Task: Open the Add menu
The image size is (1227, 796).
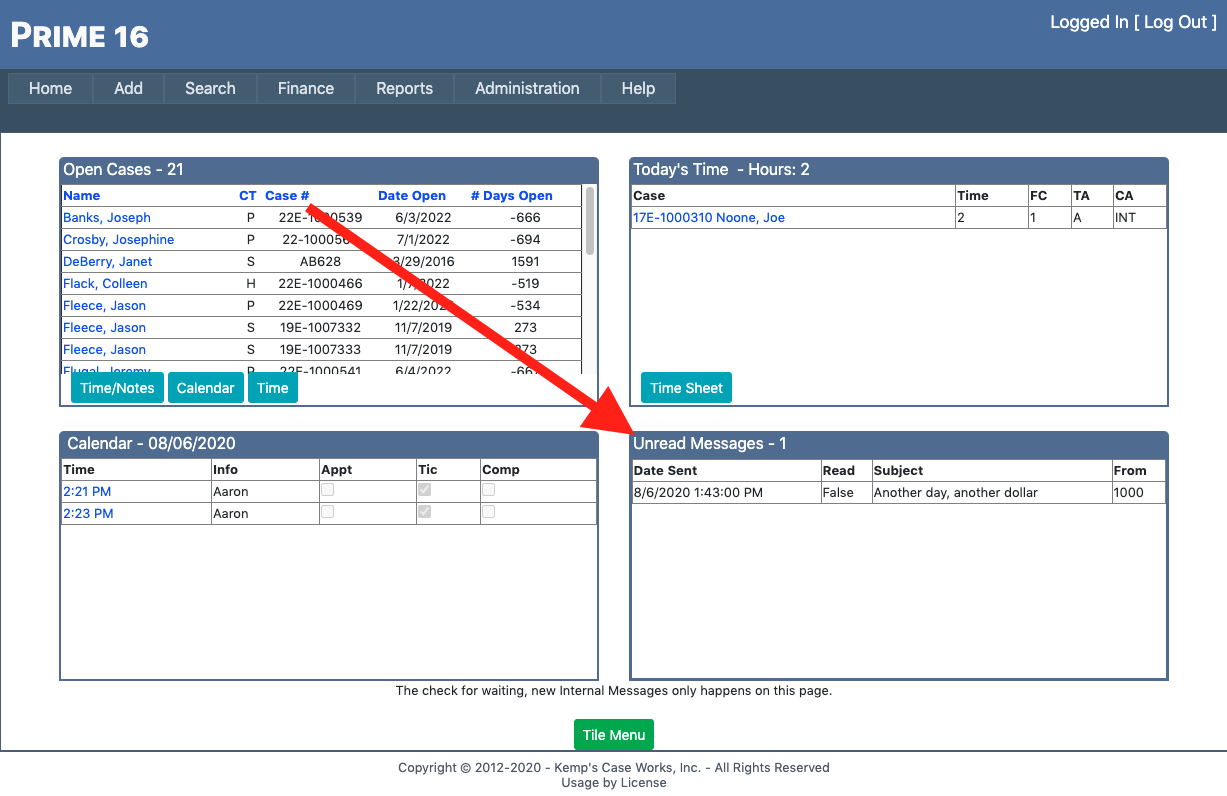Action: pos(128,88)
